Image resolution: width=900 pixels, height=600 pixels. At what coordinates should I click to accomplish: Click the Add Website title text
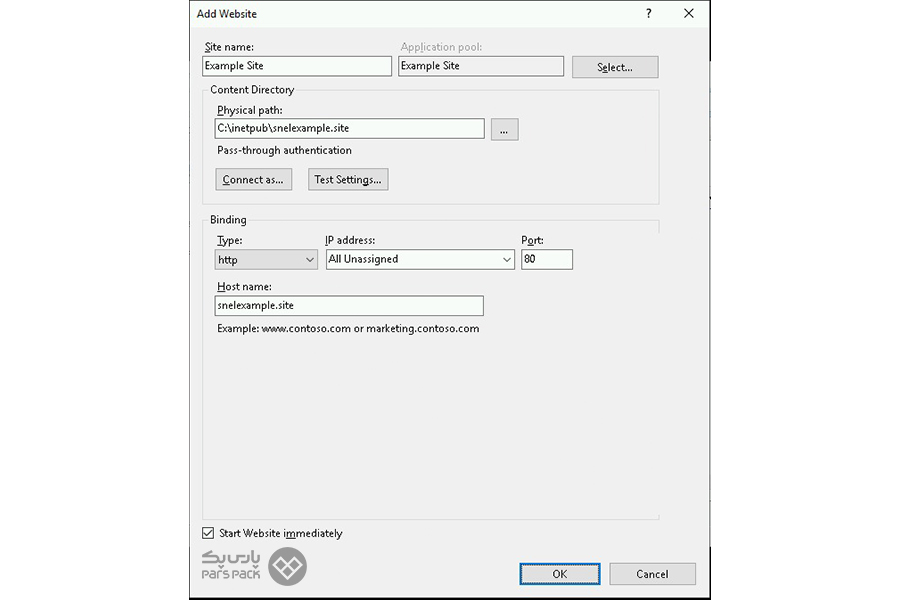point(226,14)
